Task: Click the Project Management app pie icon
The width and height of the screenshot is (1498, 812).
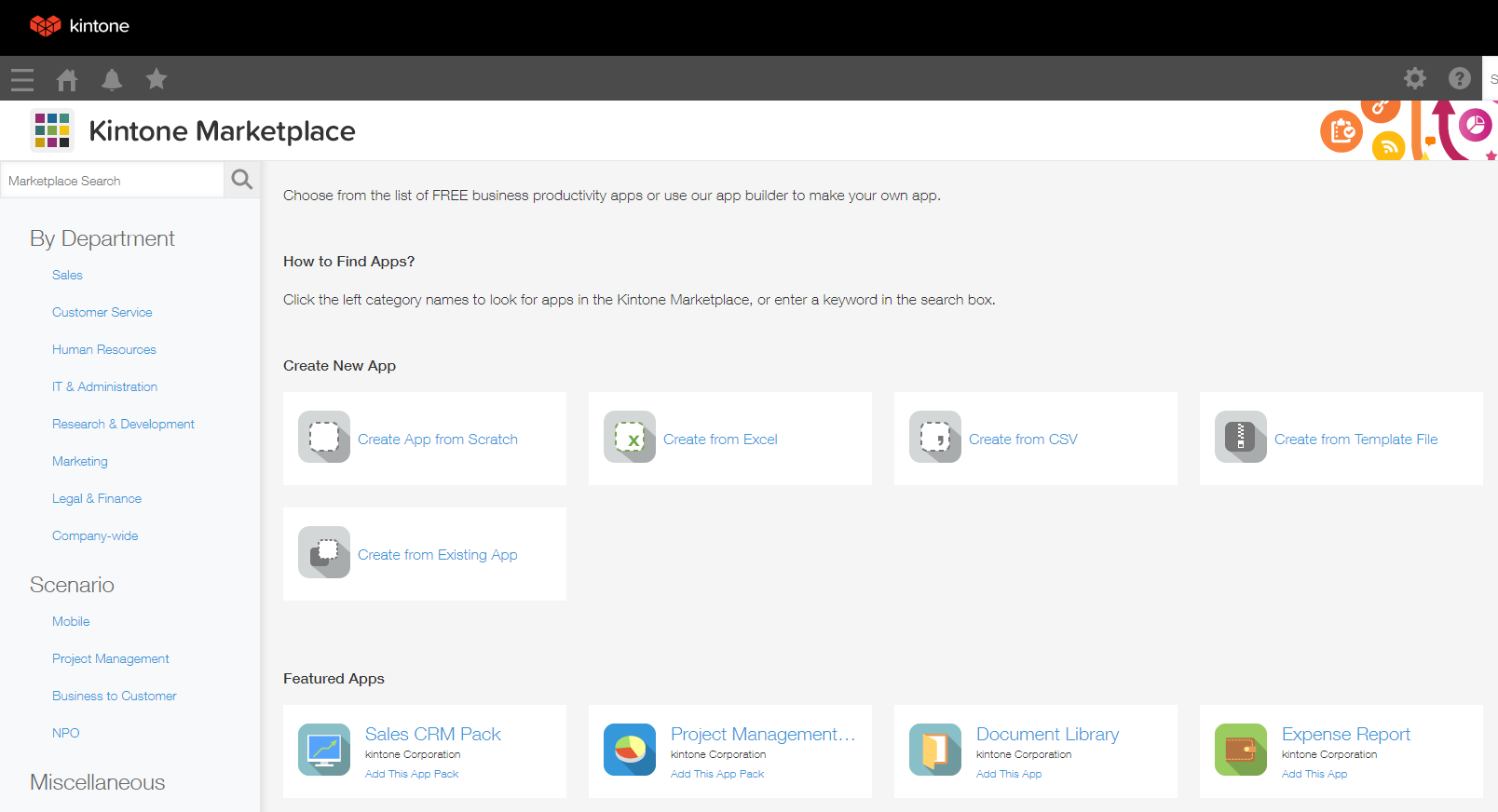Action: [x=630, y=750]
